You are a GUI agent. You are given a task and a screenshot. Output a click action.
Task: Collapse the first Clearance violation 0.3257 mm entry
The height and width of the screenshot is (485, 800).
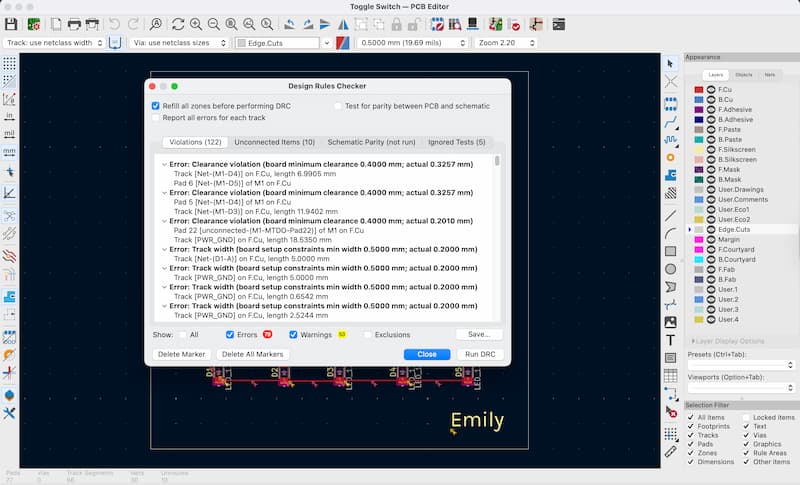[164, 165]
